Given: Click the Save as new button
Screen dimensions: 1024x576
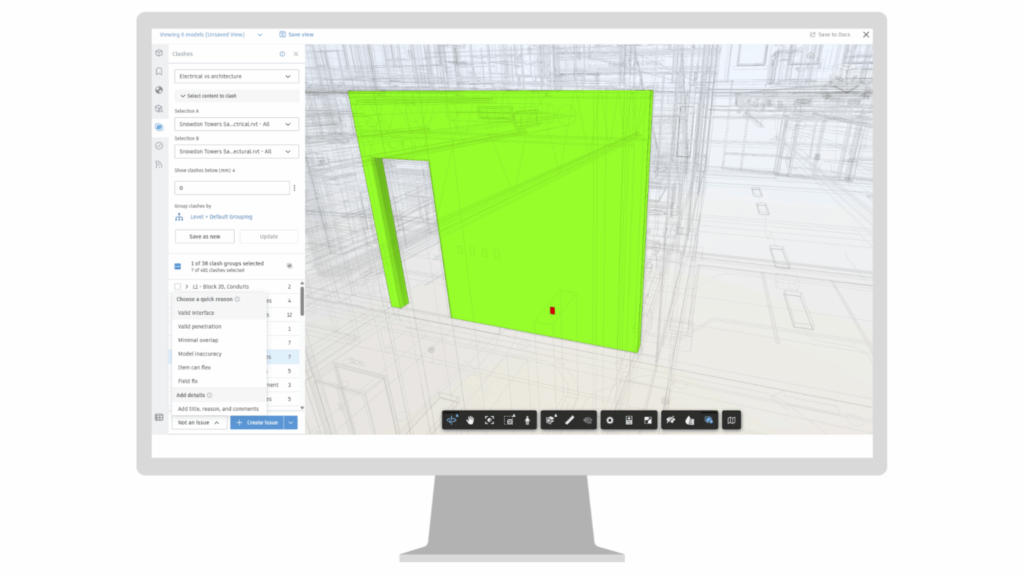Looking at the screenshot, I should point(204,236).
